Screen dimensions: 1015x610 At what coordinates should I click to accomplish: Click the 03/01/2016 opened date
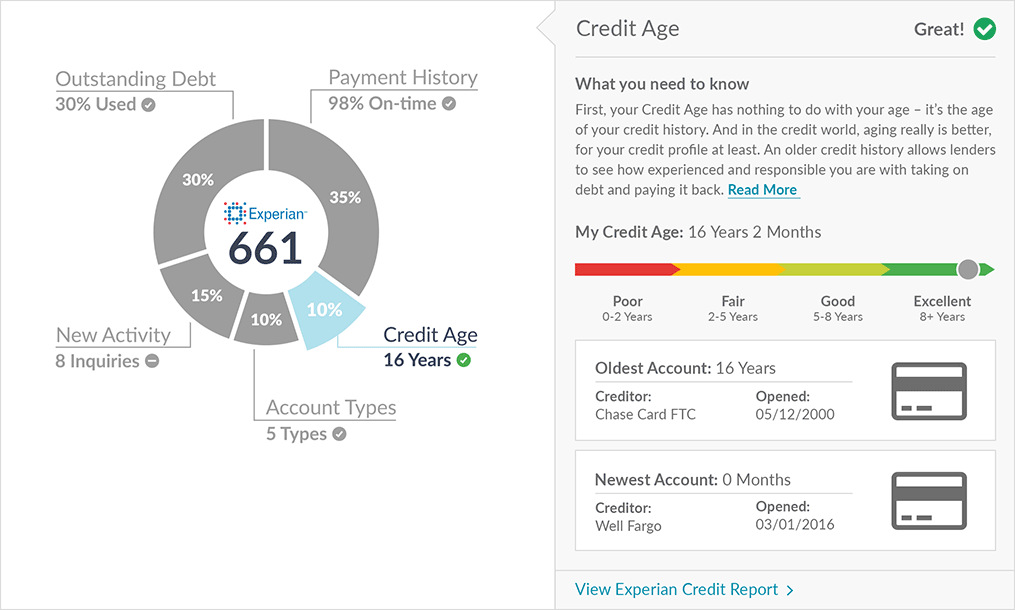(795, 525)
